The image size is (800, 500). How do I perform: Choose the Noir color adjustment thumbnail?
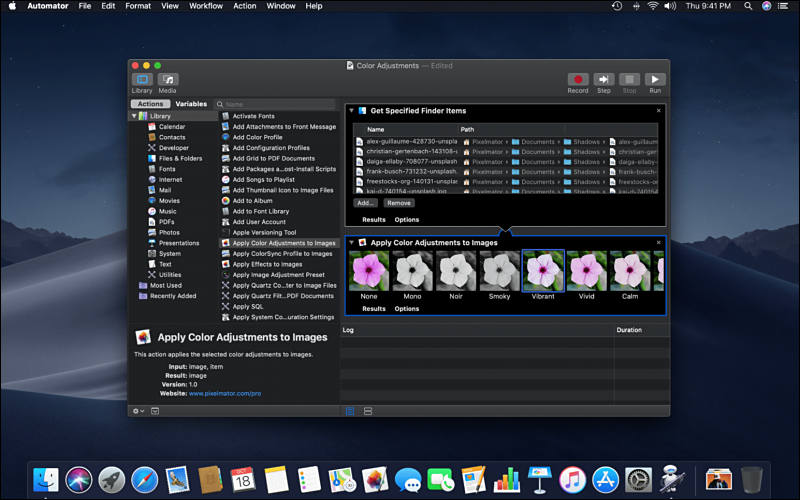(x=456, y=271)
